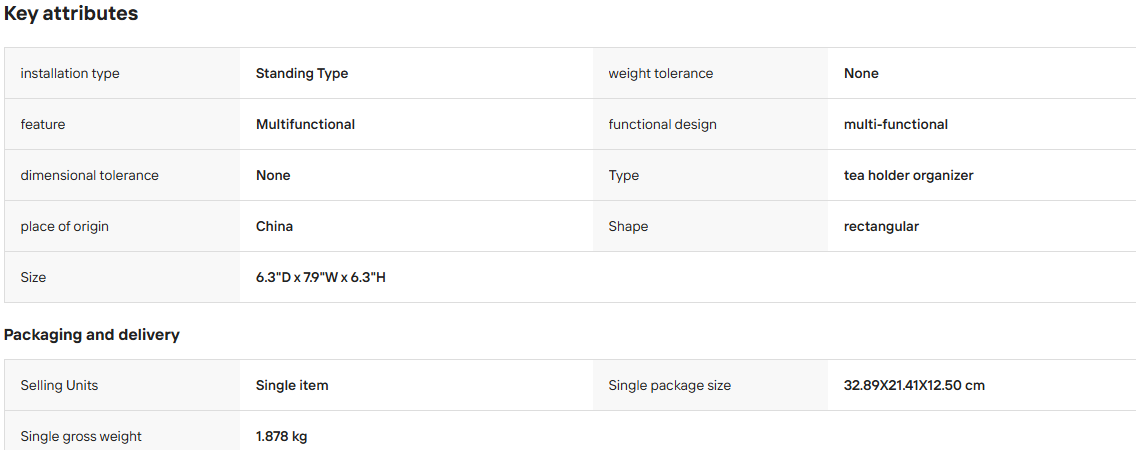Click the Shape attribute label
Image resolution: width=1136 pixels, height=450 pixels.
coord(628,227)
